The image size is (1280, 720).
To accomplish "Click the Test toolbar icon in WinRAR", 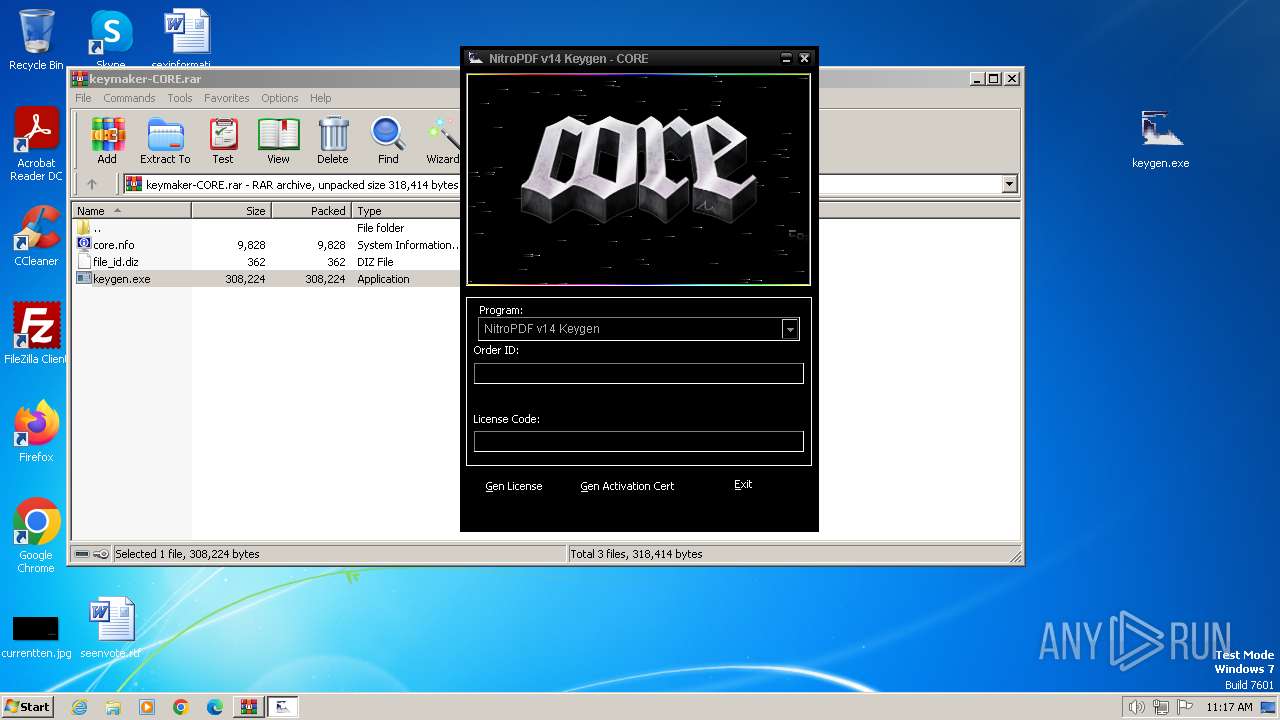I will pyautogui.click(x=223, y=140).
